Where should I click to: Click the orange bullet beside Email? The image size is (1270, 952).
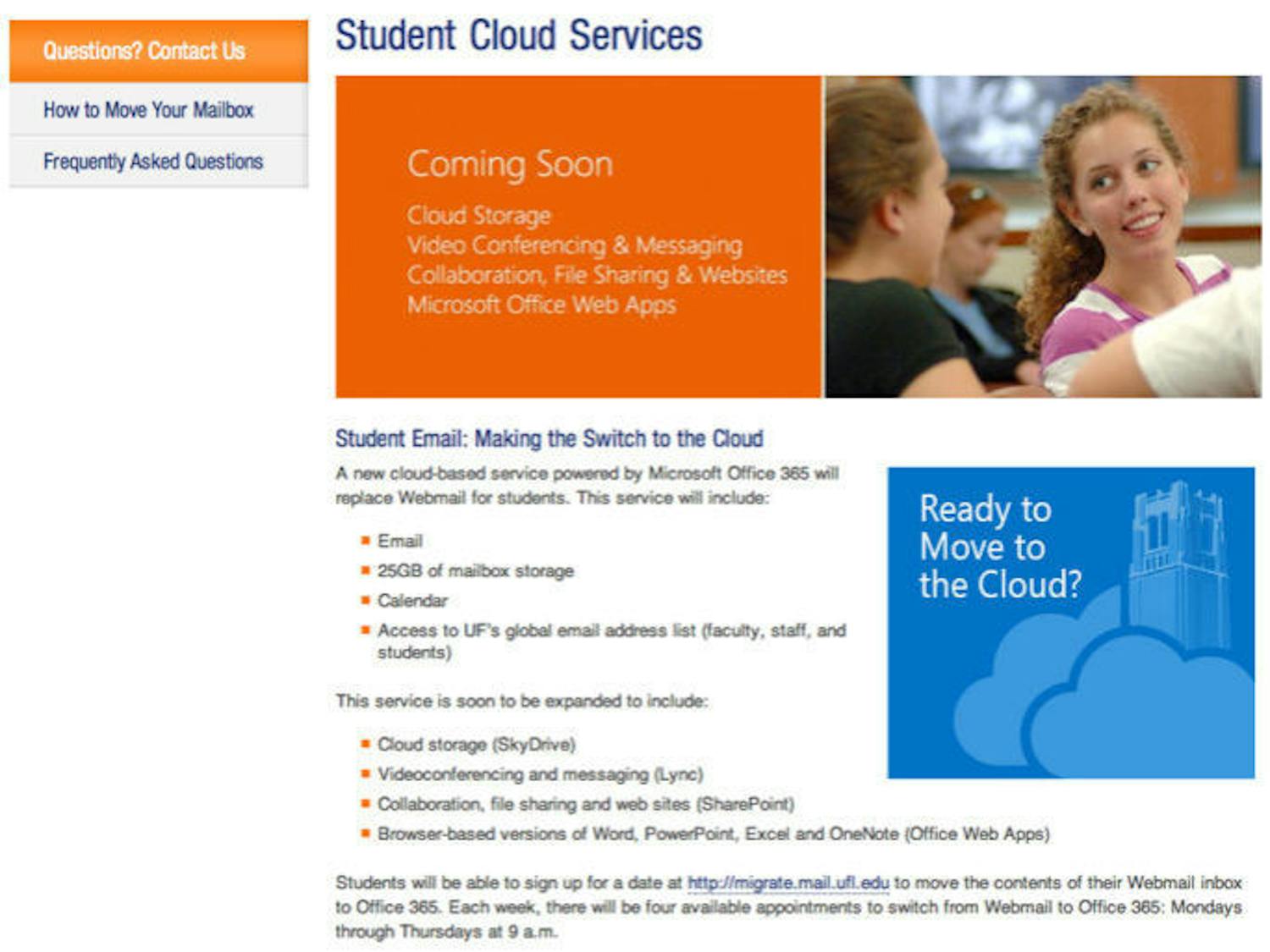366,541
